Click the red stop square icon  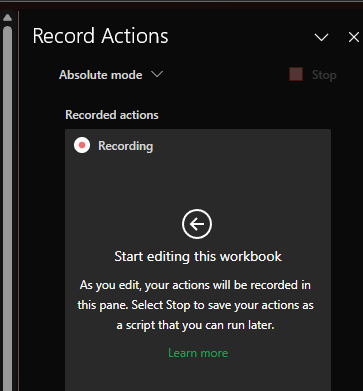point(296,74)
